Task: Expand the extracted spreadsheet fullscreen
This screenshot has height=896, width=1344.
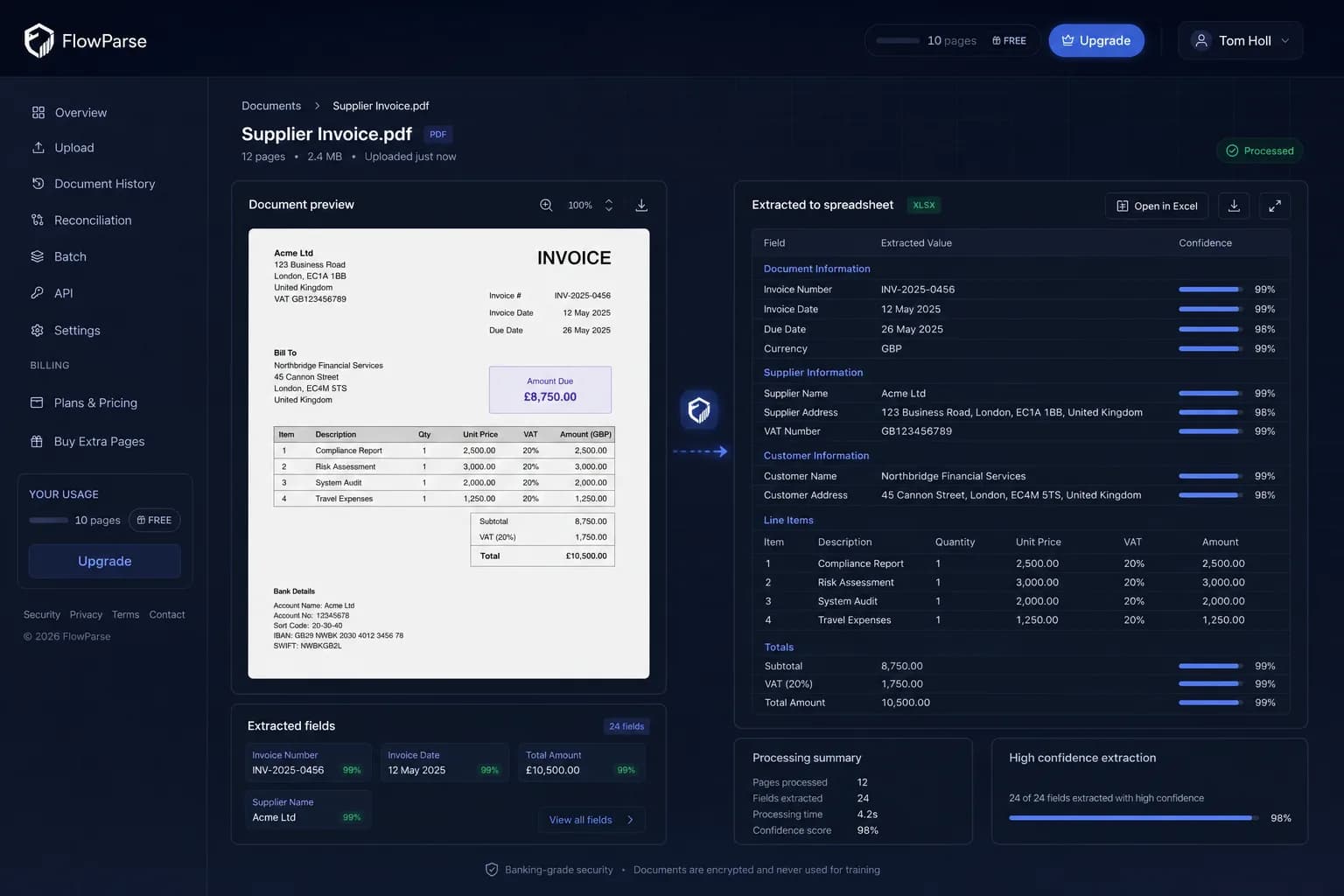Action: click(1275, 206)
